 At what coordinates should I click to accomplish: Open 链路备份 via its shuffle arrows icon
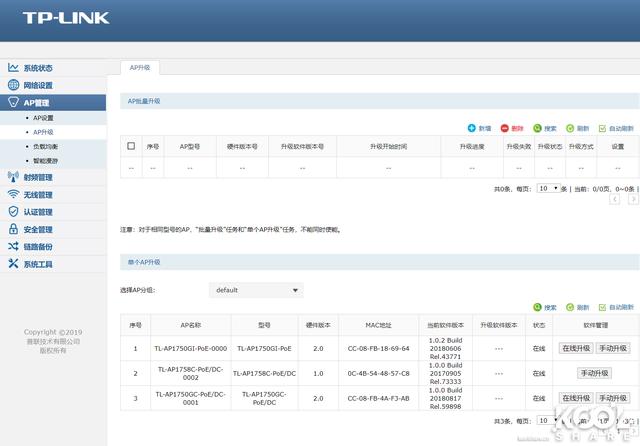click(13, 246)
